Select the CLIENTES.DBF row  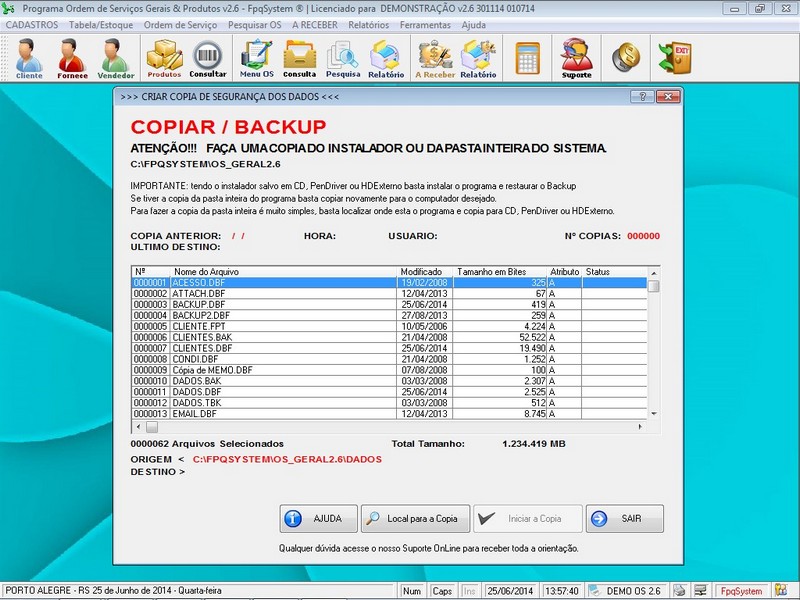(389, 348)
